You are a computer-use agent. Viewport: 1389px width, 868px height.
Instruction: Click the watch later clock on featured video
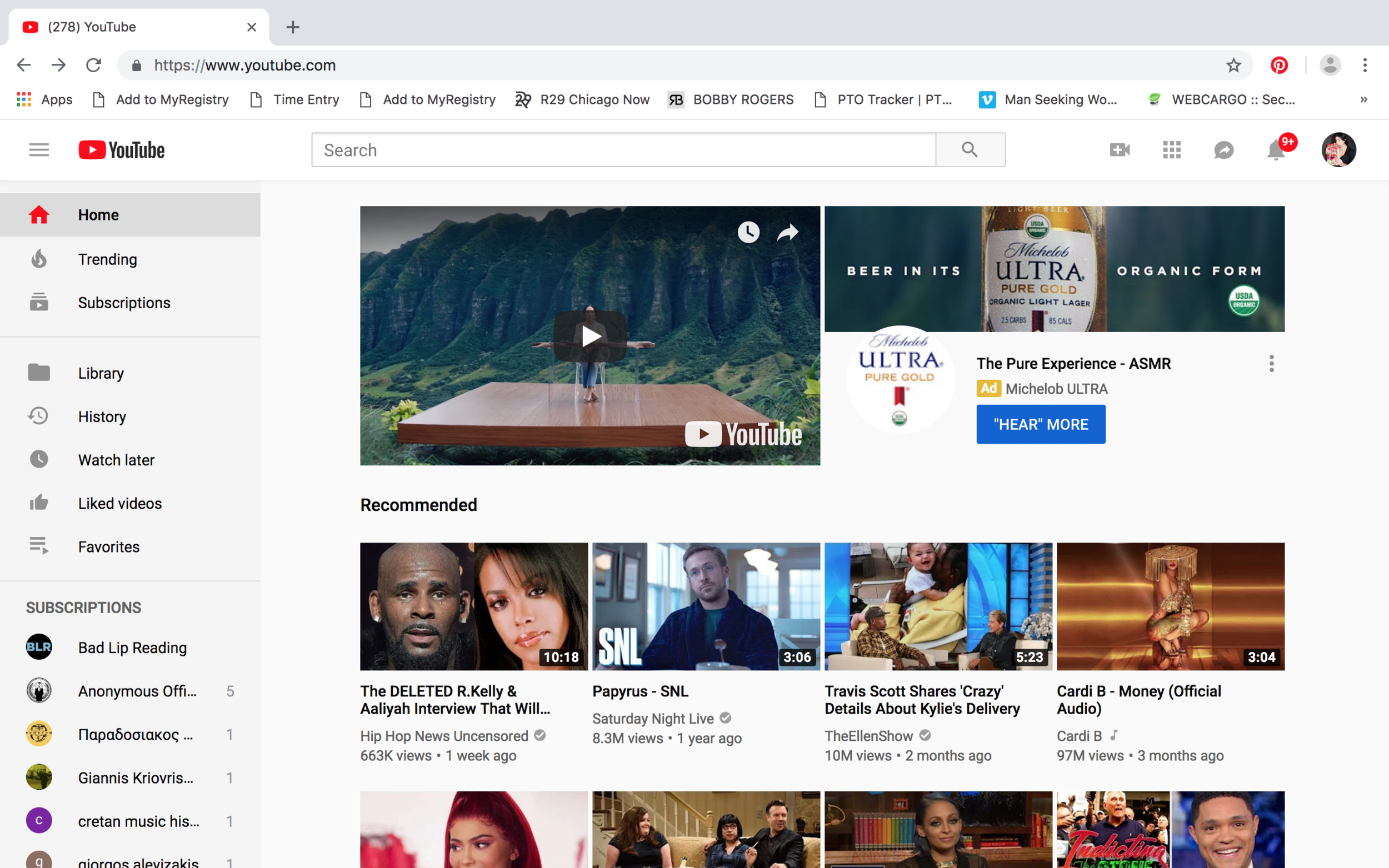[748, 232]
